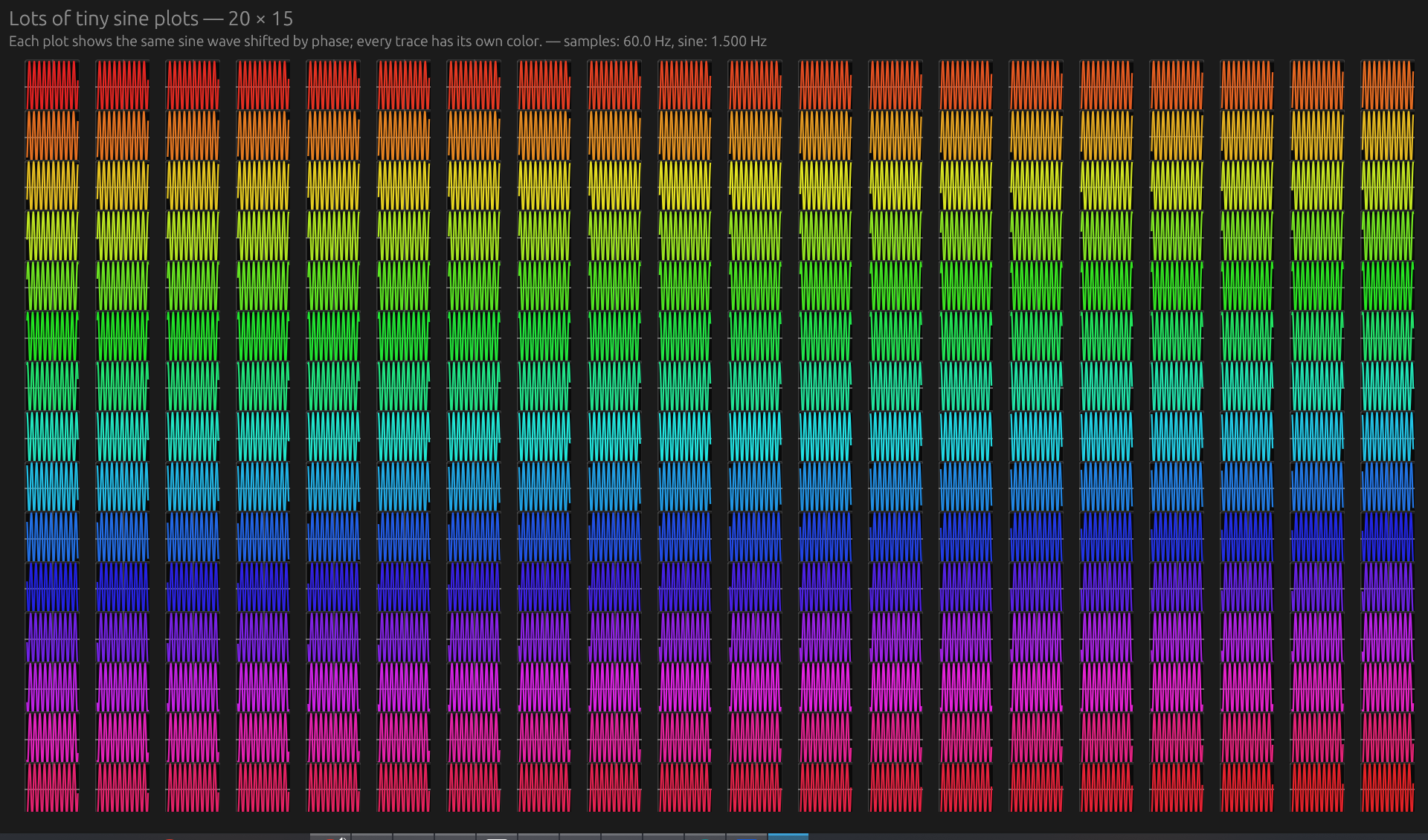Viewport: 1428px width, 840px height.
Task: Select the red plot at the bottom-right grid corner
Action: pyautogui.click(x=1388, y=787)
